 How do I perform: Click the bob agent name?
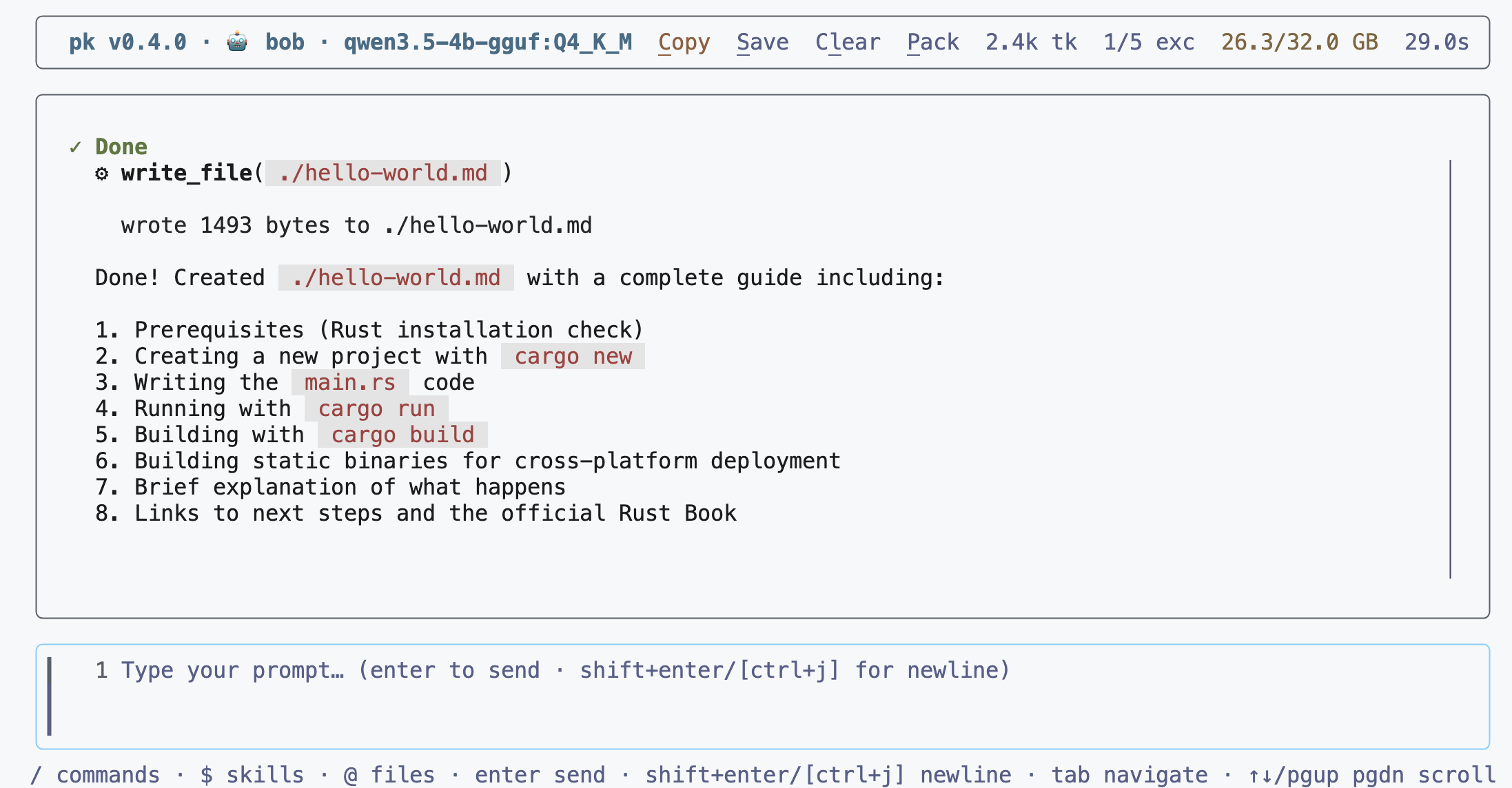click(285, 42)
